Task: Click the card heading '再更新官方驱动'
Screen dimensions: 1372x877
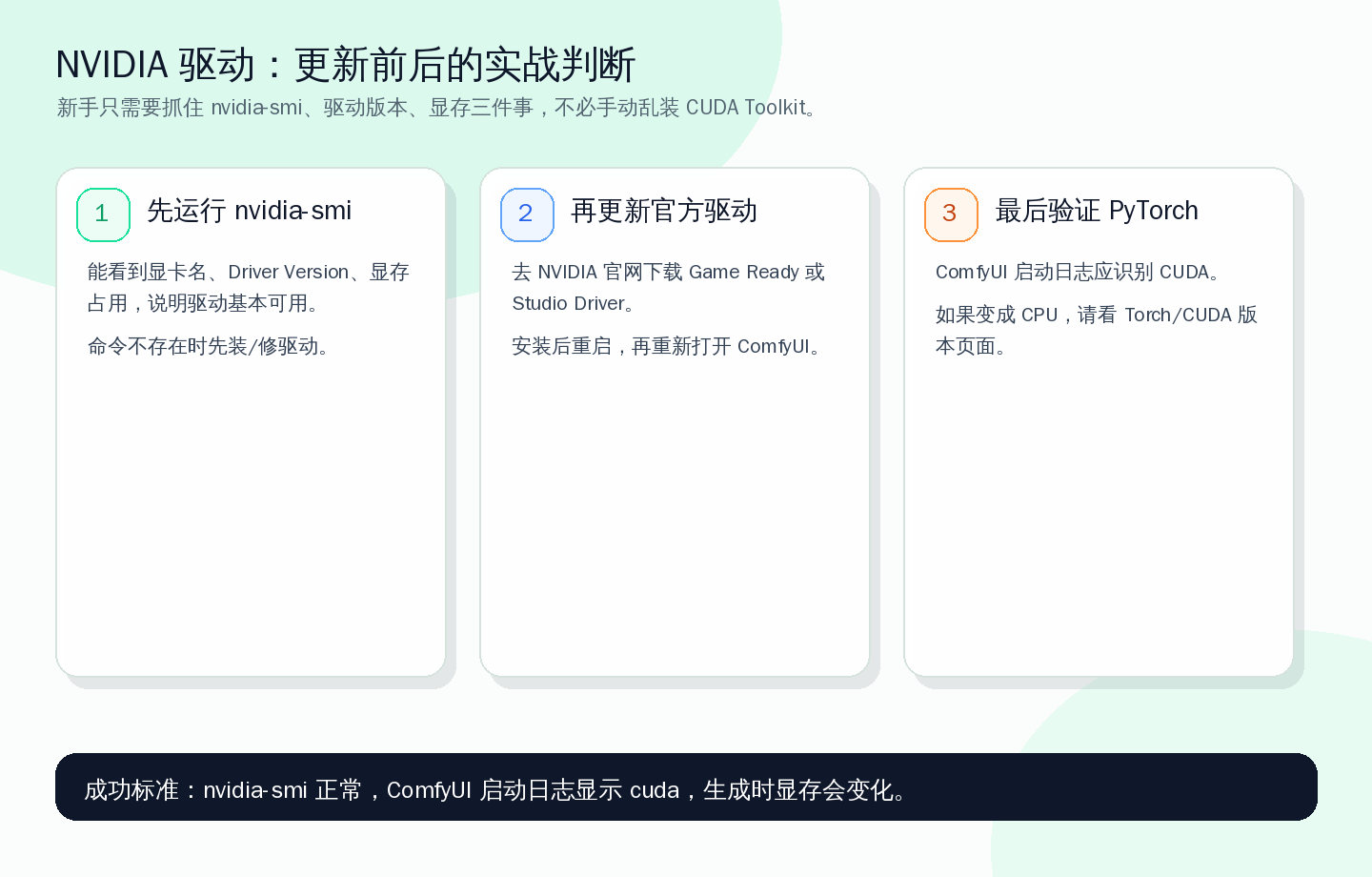Action: click(664, 211)
